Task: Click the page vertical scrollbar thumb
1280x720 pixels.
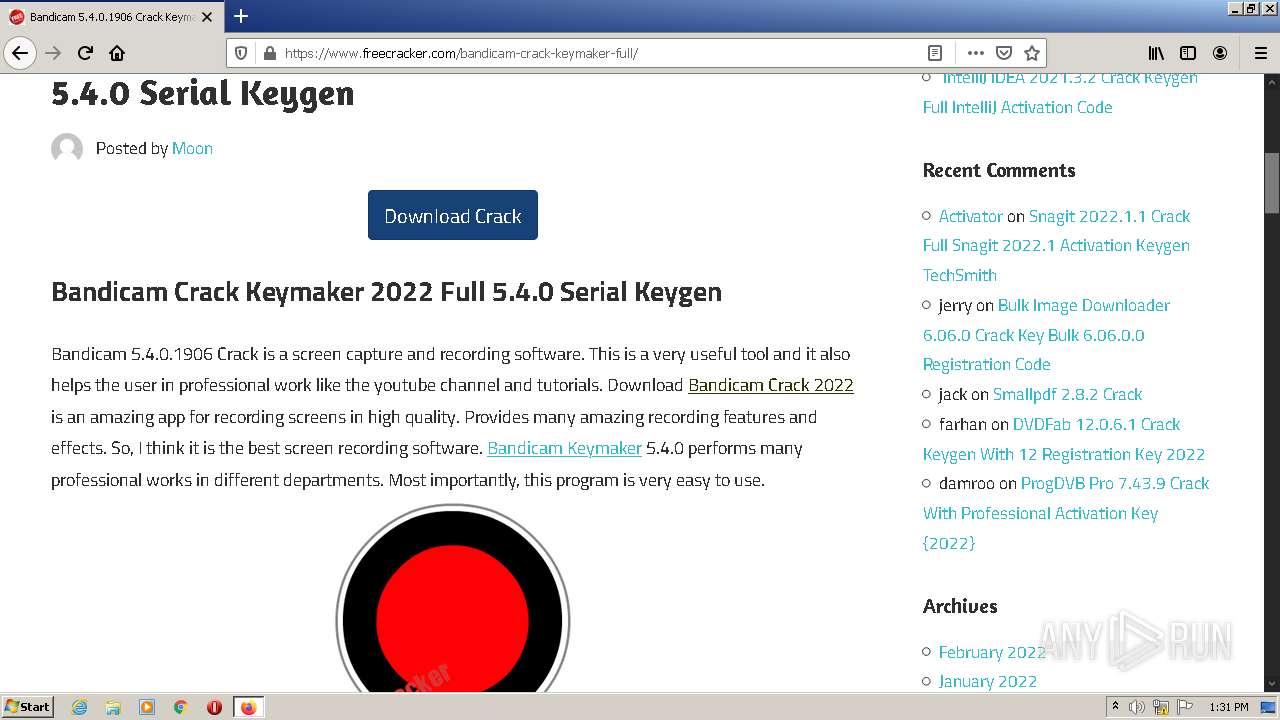Action: click(1272, 183)
